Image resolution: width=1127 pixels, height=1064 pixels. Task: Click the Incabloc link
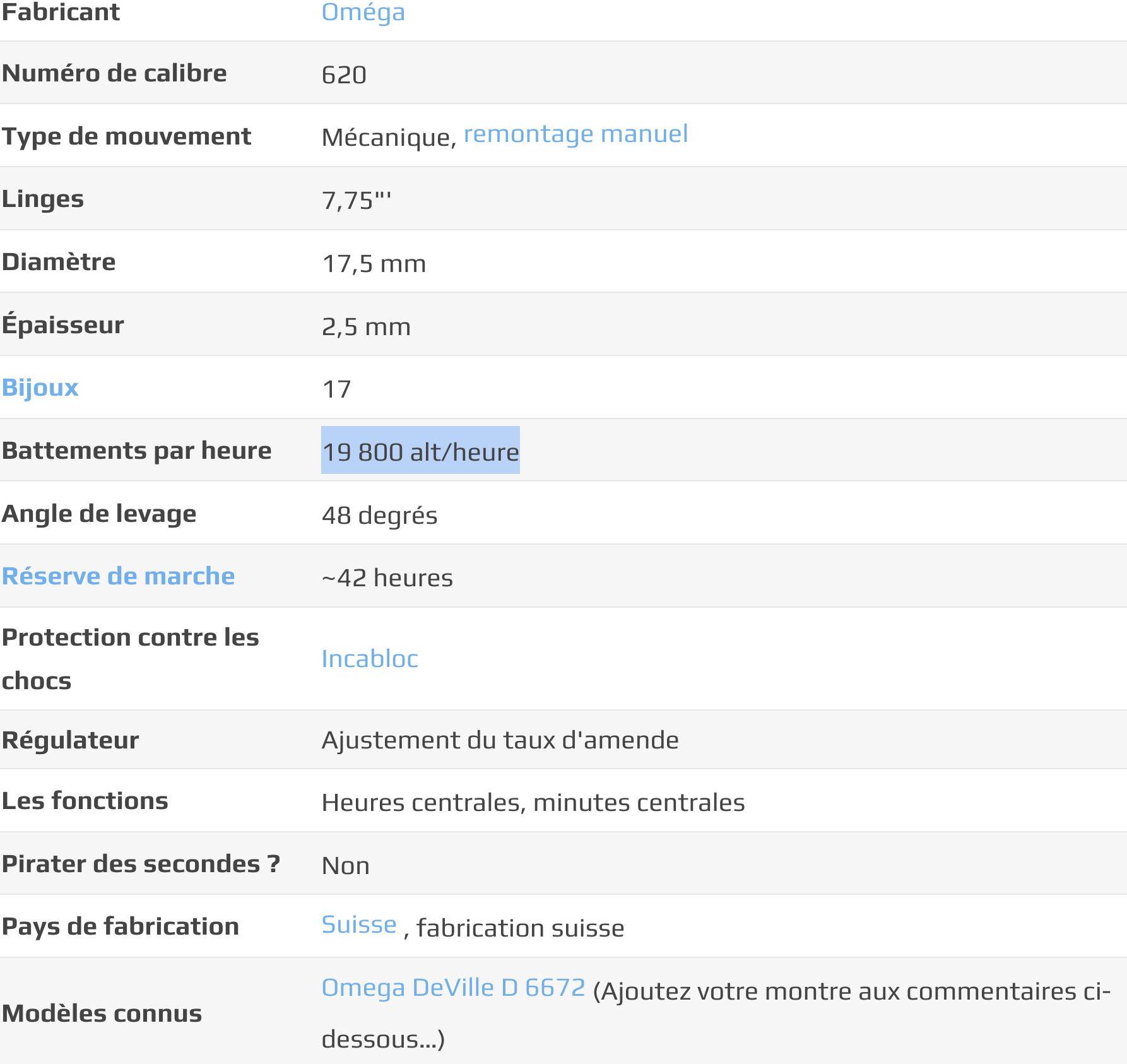(x=370, y=659)
